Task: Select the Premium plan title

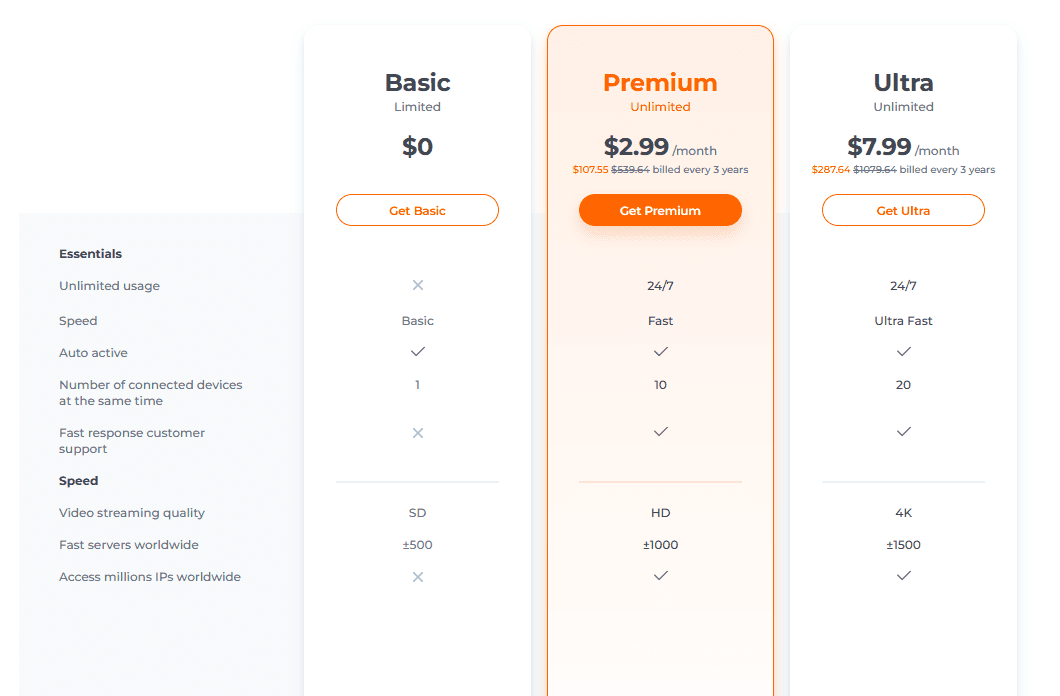Action: click(x=660, y=82)
